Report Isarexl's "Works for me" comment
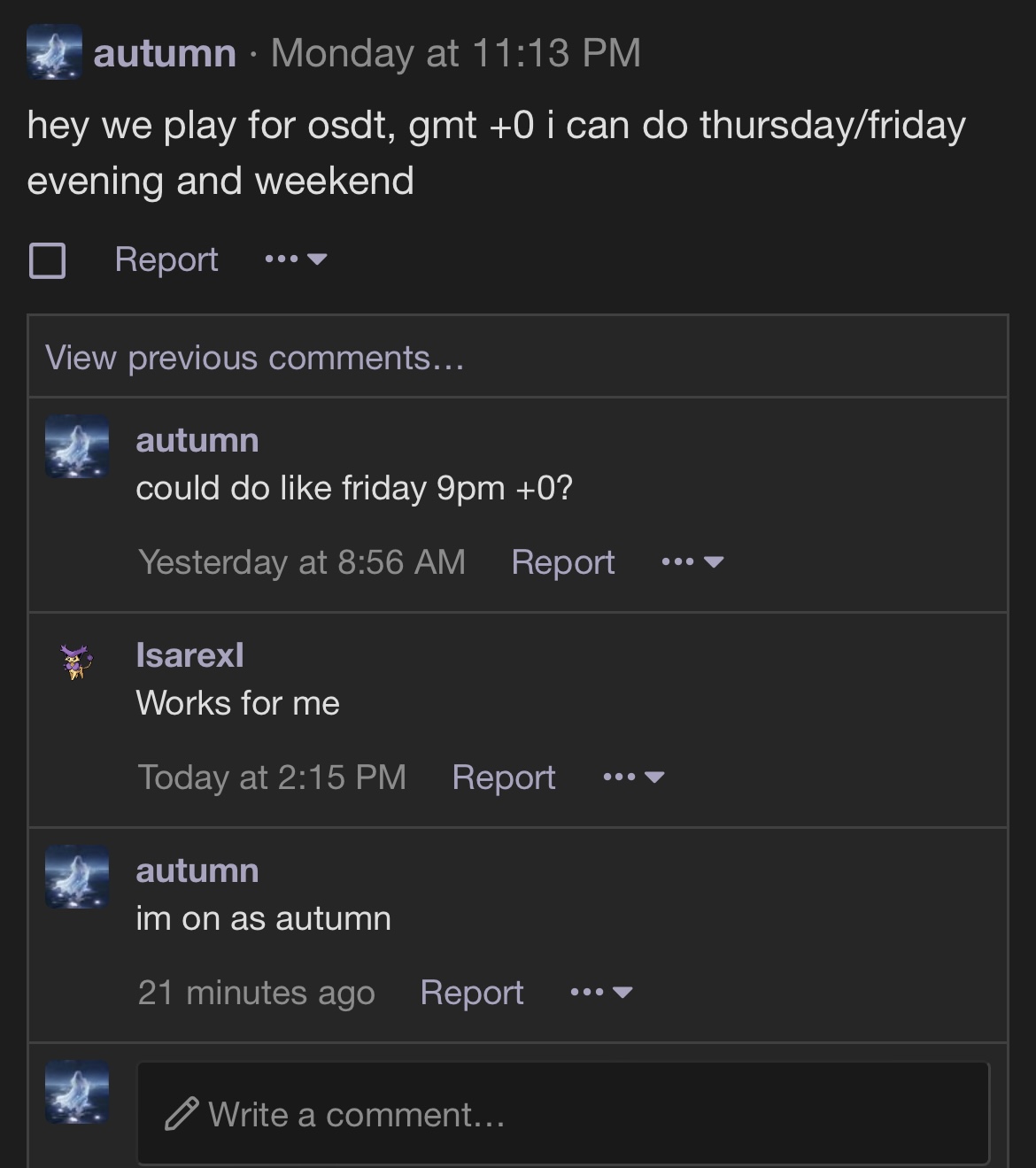This screenshot has width=1036, height=1168. (x=503, y=777)
